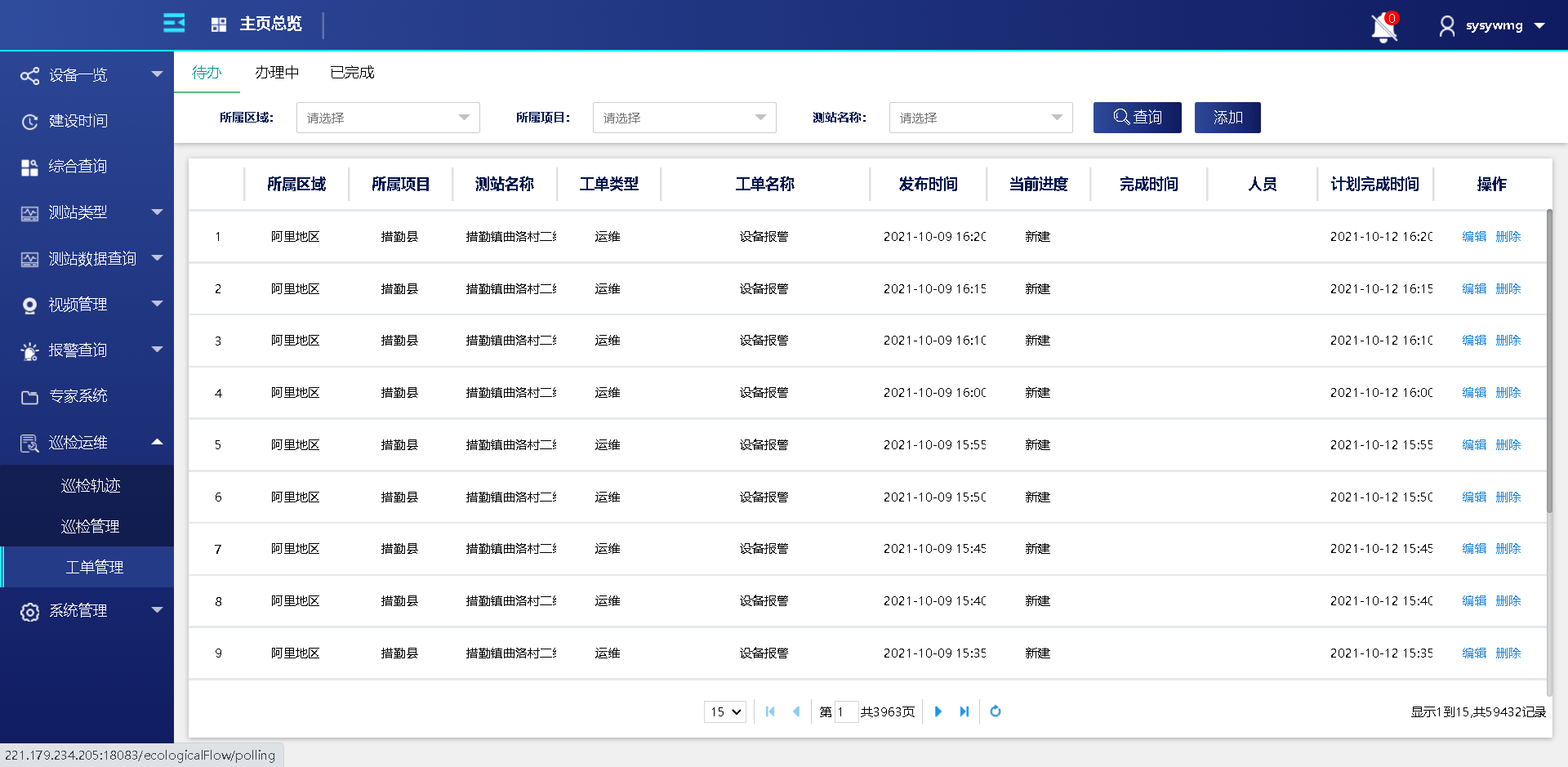The width and height of the screenshot is (1568, 767).
Task: Expand the 测站数据查询 menu arrow
Action: coord(157,257)
